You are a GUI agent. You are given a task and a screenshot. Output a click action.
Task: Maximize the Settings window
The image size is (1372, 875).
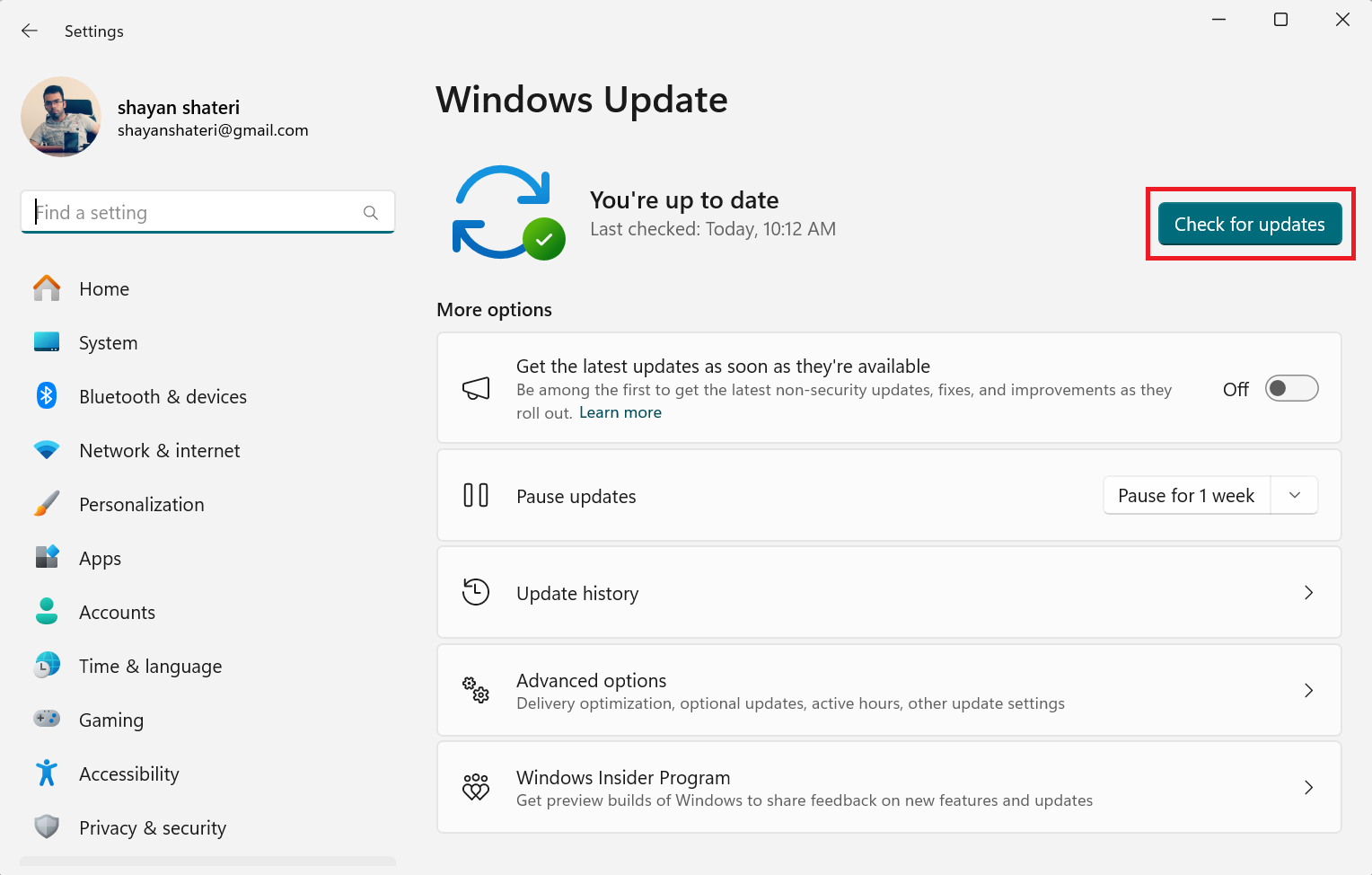[1280, 20]
